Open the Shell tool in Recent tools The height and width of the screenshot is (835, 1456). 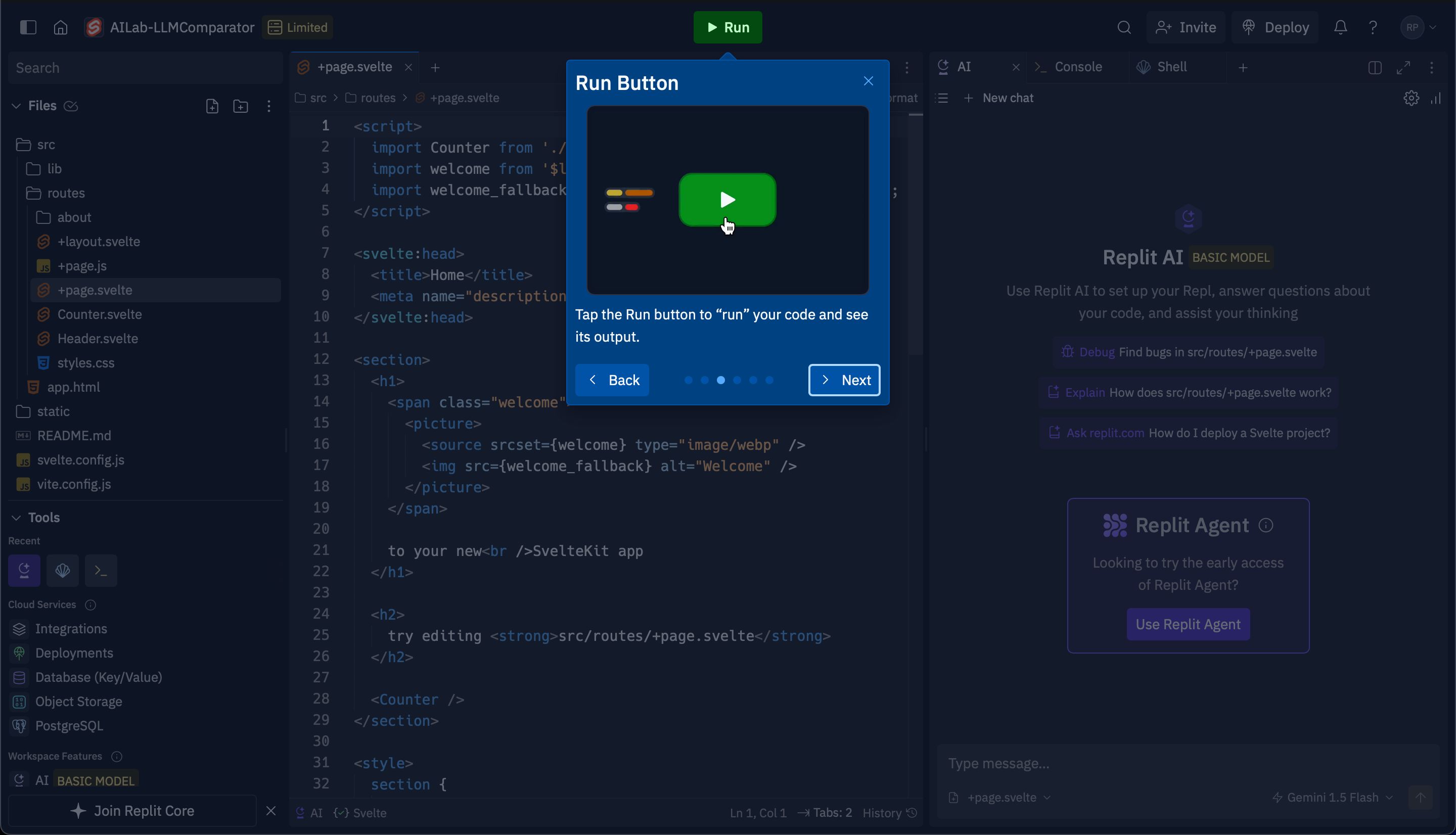[x=63, y=570]
